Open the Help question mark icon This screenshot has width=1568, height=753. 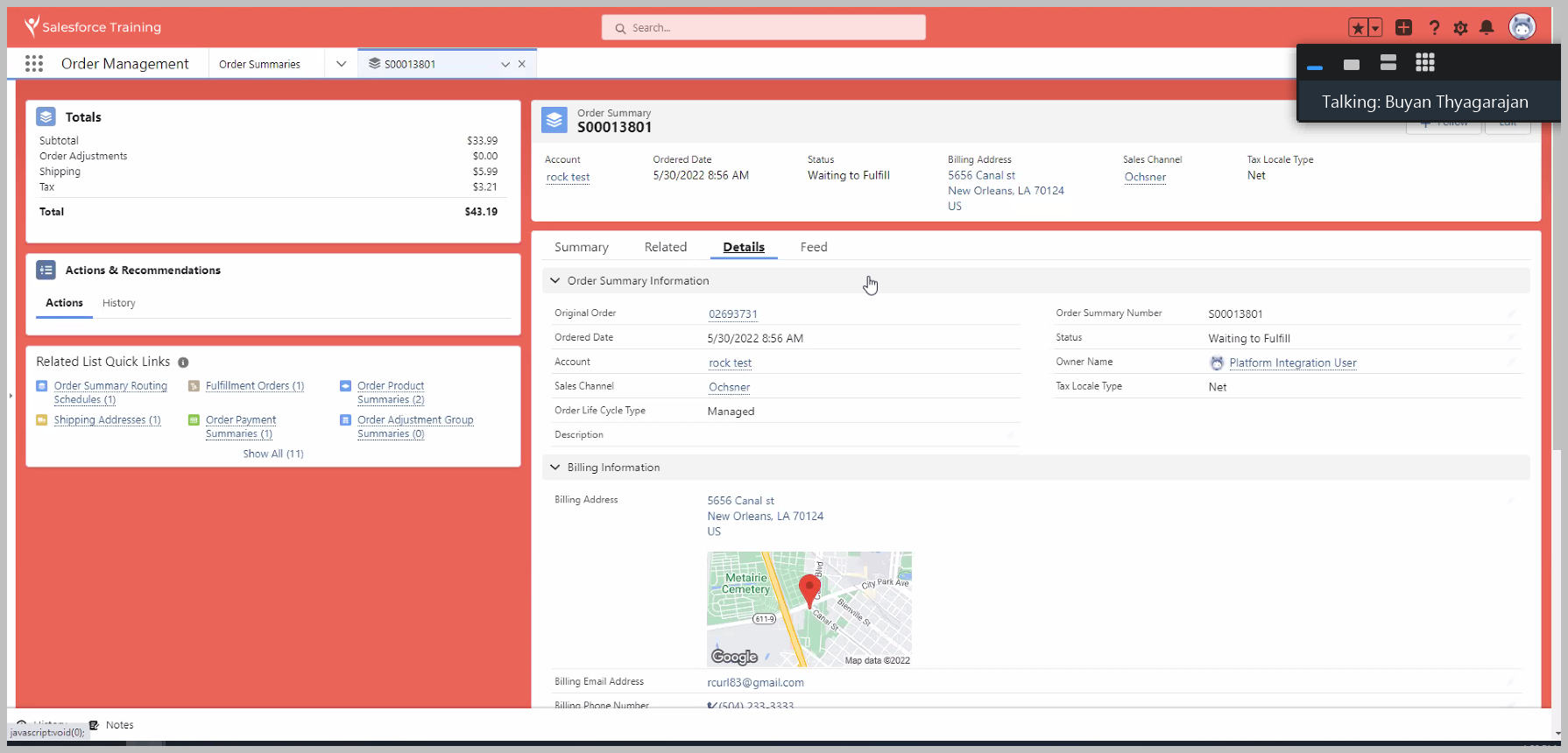tap(1434, 28)
